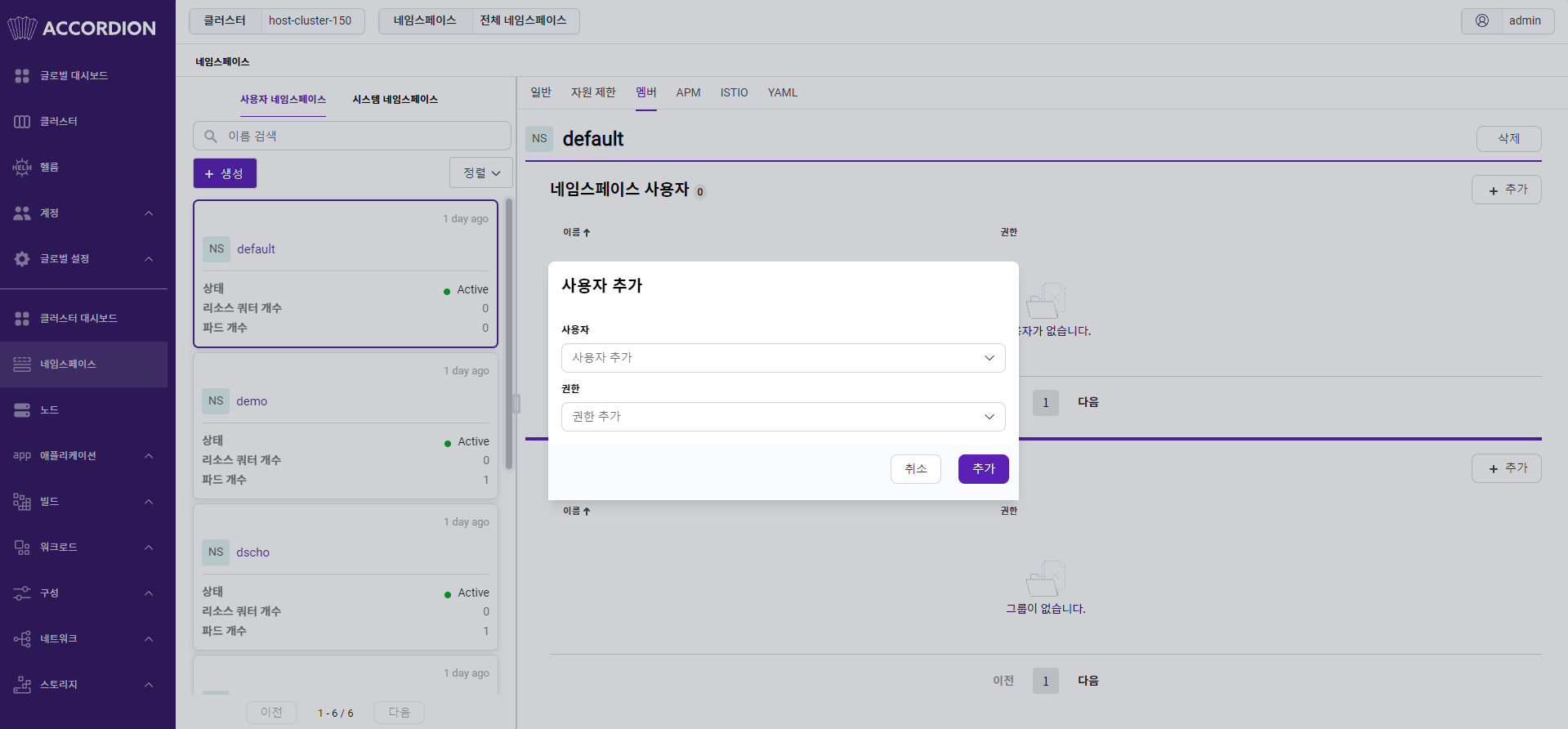Screen dimensions: 1568x729
Task: Click the search magnifier icon
Action: (x=211, y=136)
